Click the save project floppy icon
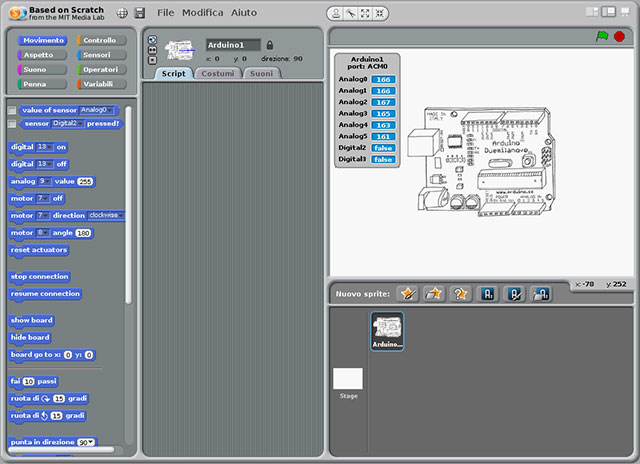This screenshot has height=464, width=640. tap(138, 13)
